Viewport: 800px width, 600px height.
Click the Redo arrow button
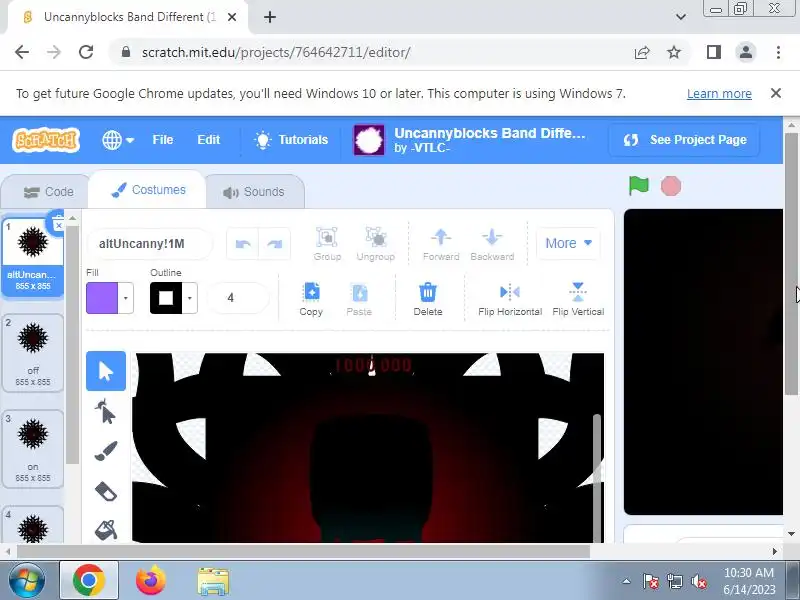pos(274,244)
